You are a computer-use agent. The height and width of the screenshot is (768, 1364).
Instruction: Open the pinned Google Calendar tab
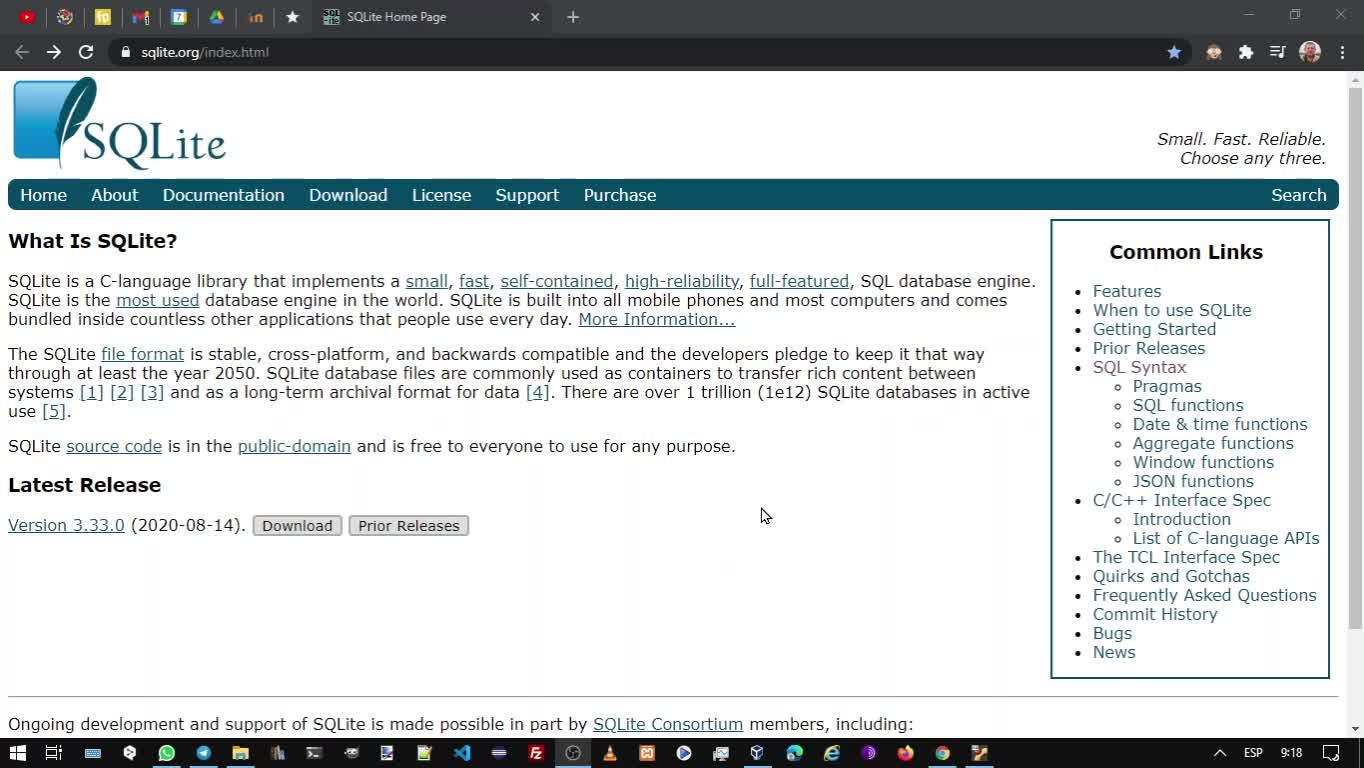179,17
